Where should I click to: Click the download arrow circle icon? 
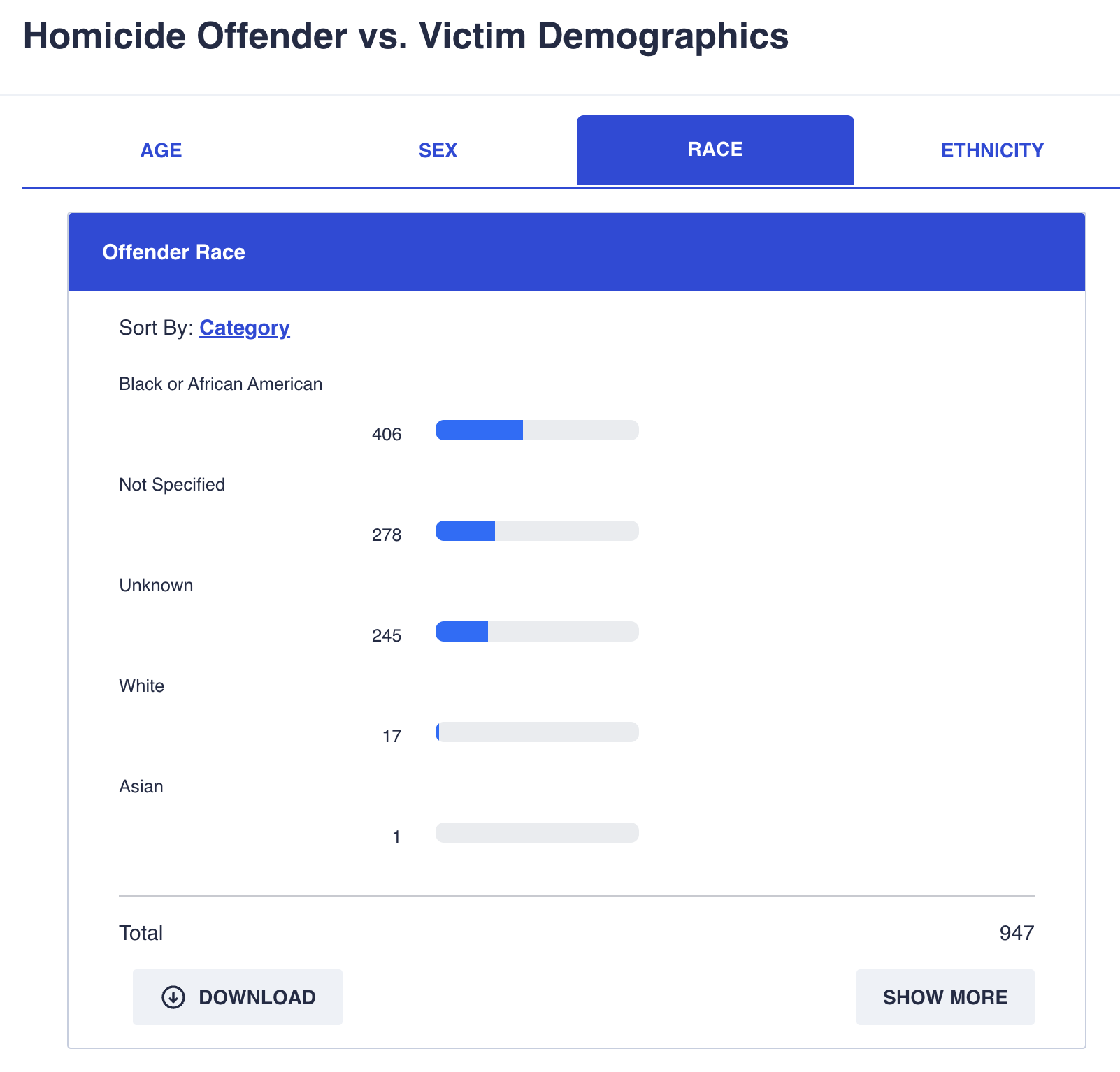[x=173, y=997]
